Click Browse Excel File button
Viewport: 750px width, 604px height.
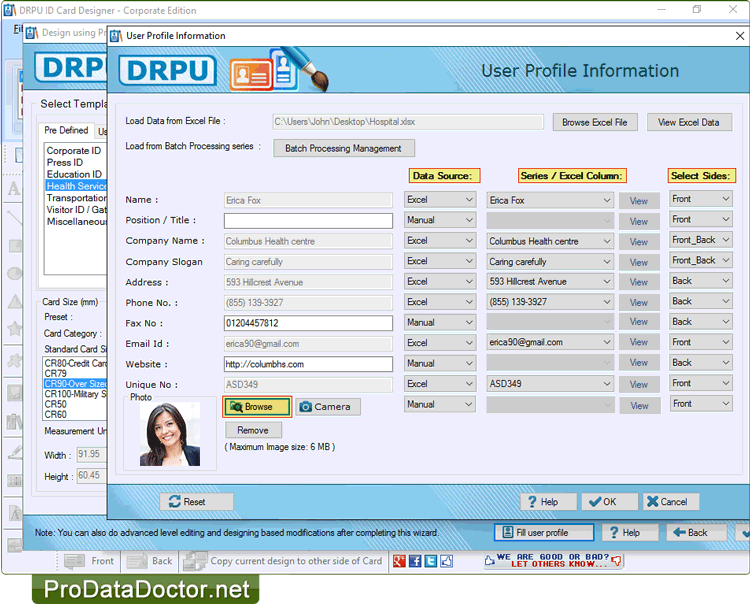[595, 122]
